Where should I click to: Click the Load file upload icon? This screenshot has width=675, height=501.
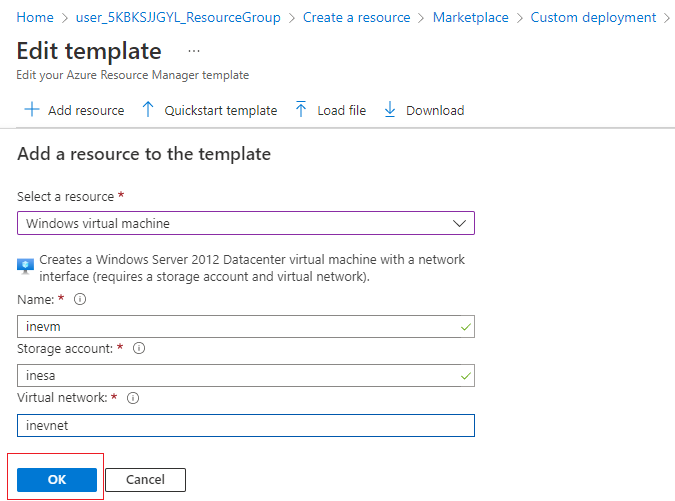[x=301, y=110]
